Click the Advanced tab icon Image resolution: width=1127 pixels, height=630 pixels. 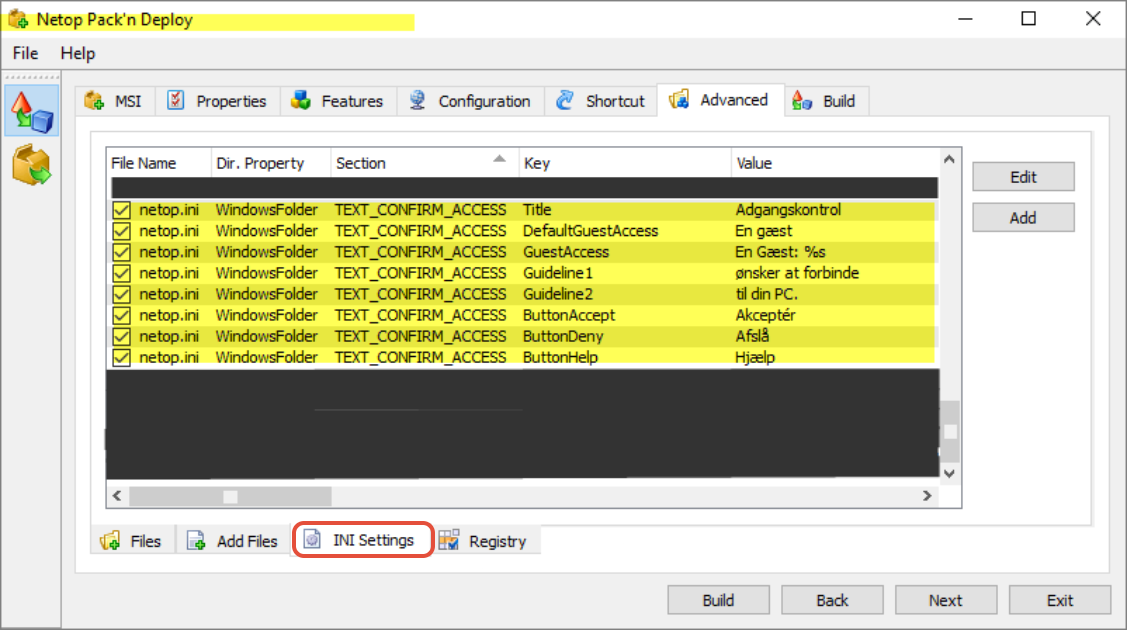679,100
